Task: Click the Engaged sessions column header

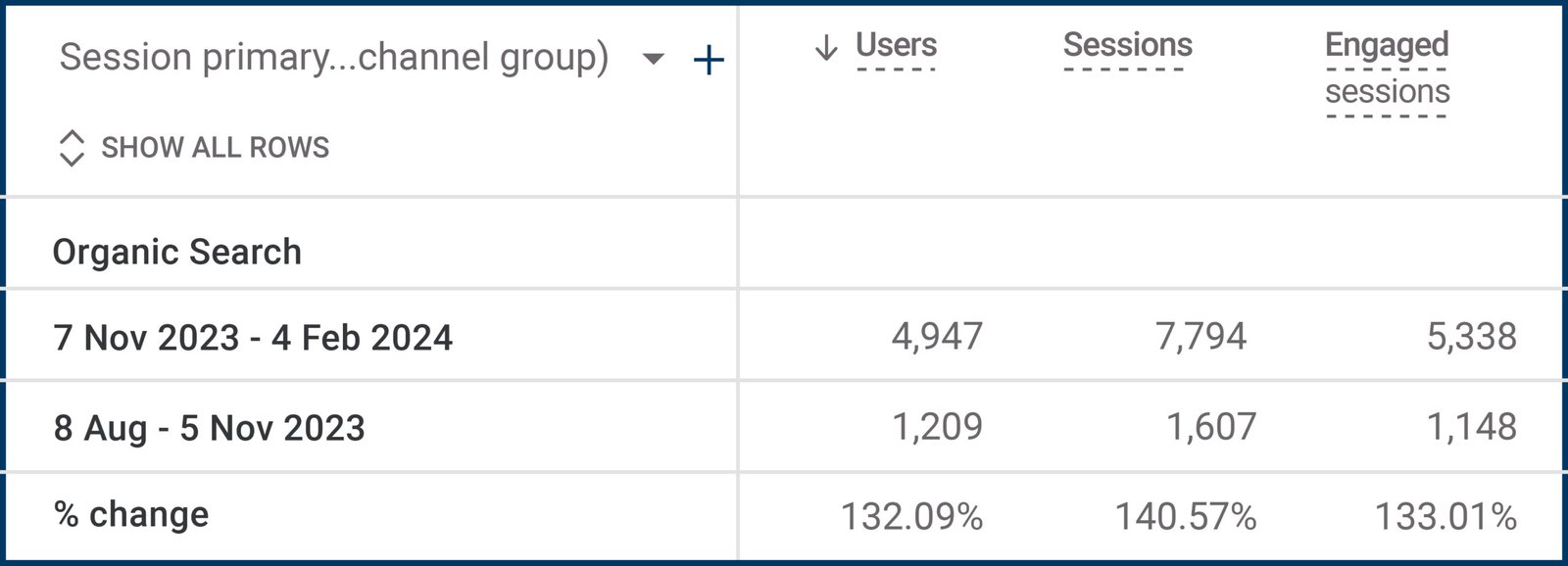Action: pos(1386,69)
